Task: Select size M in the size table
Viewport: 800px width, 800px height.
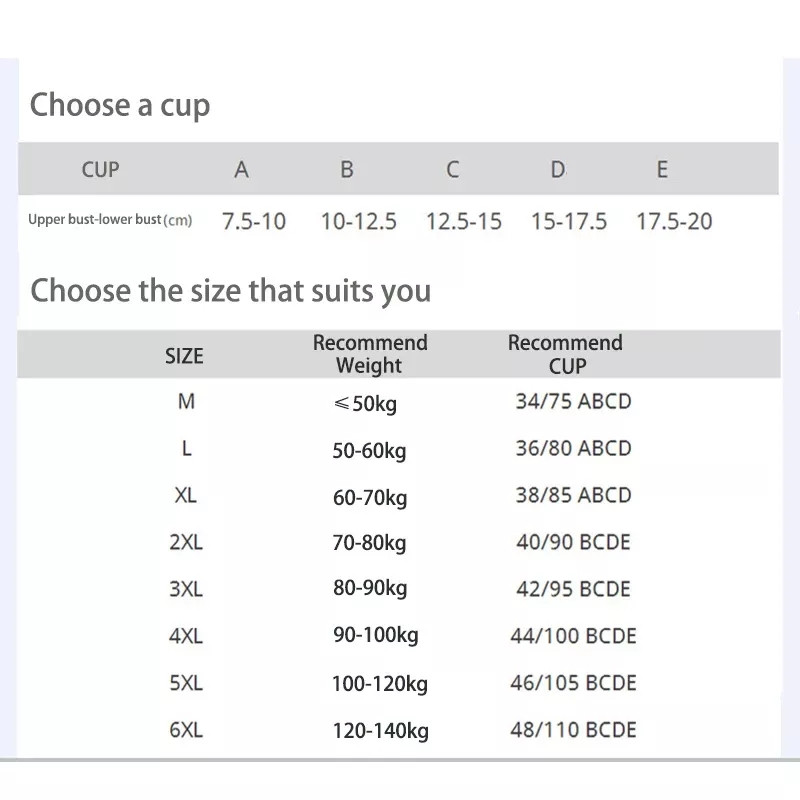Action: (x=186, y=402)
